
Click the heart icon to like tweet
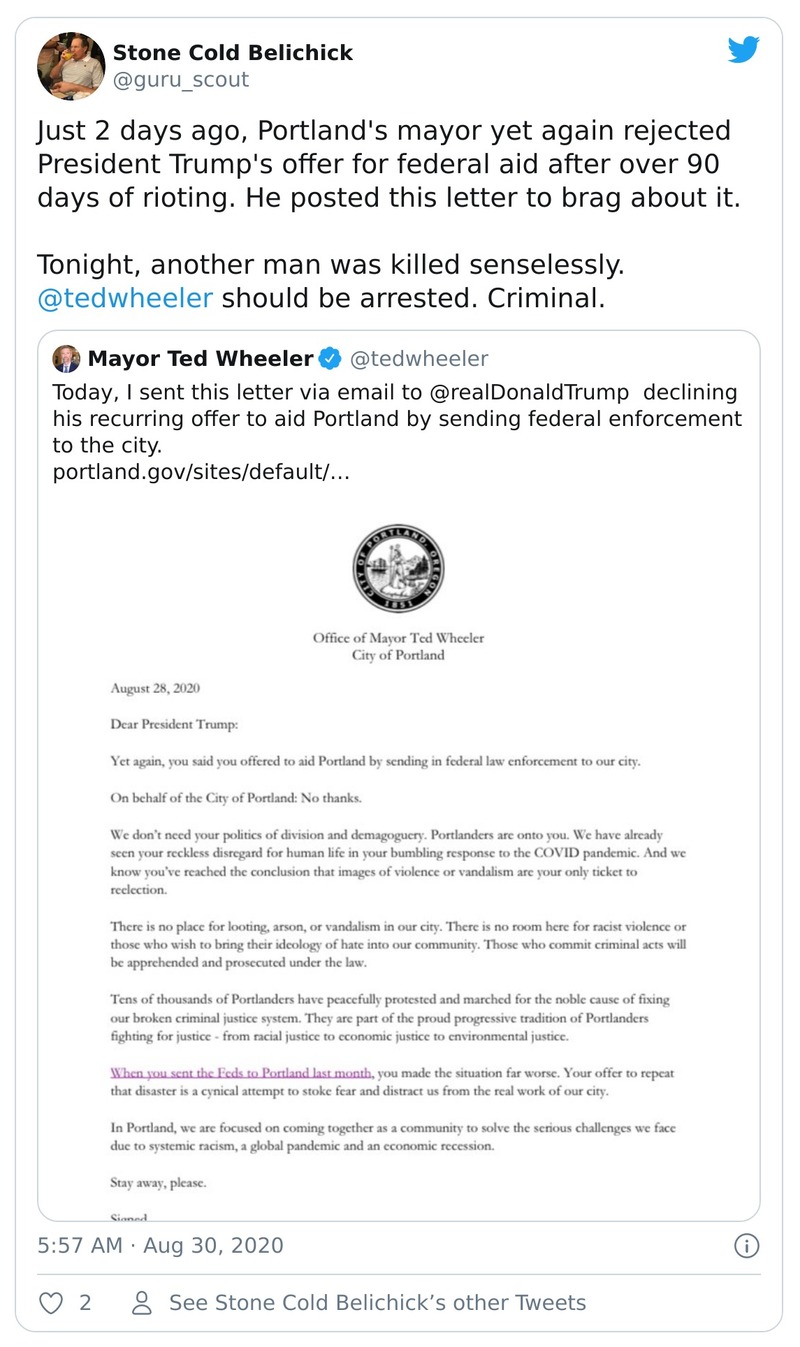(50, 1302)
